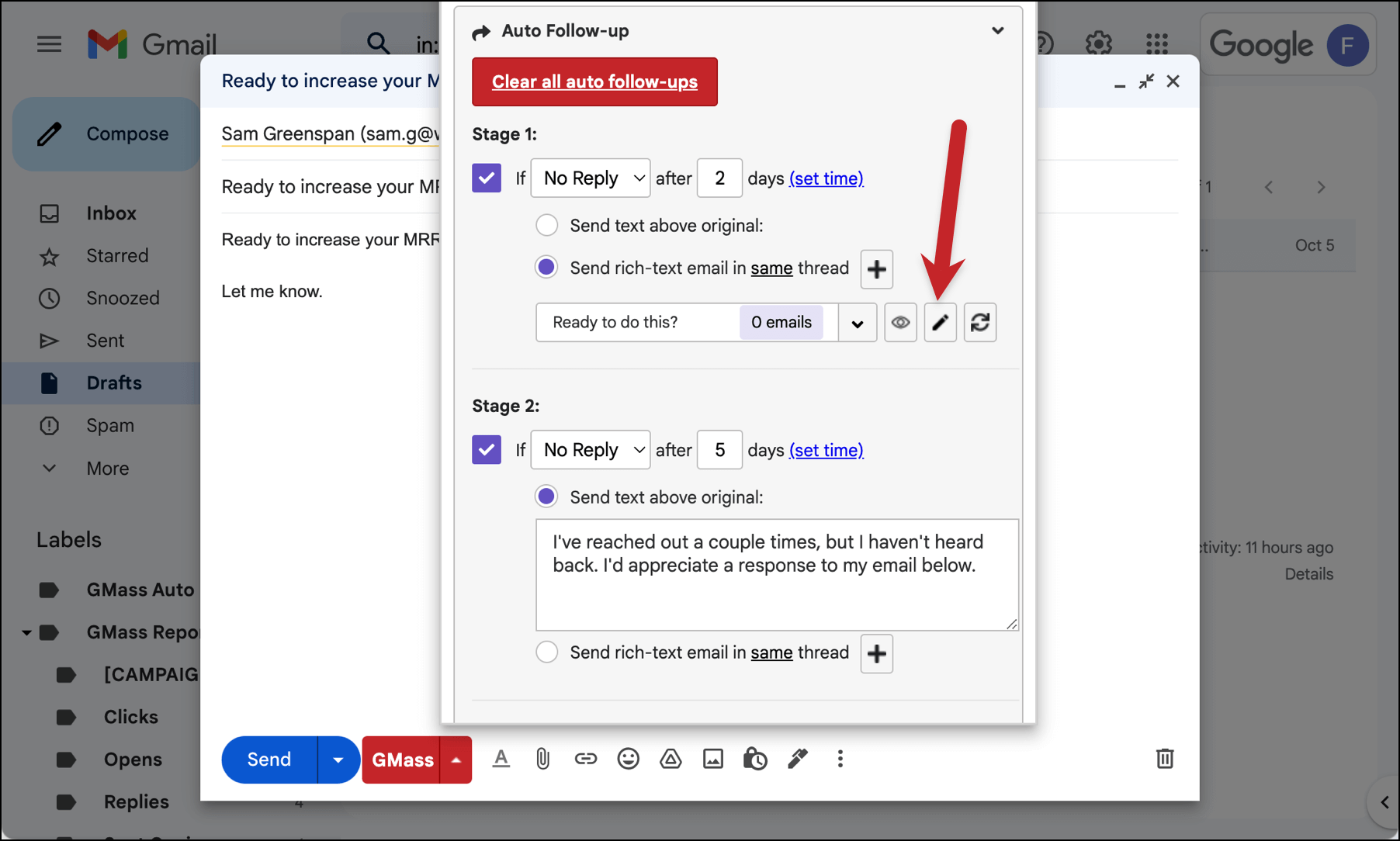The height and width of the screenshot is (841, 1400).
Task: Select Stage 2 'Send rich-text email in same thread'
Action: (x=546, y=652)
